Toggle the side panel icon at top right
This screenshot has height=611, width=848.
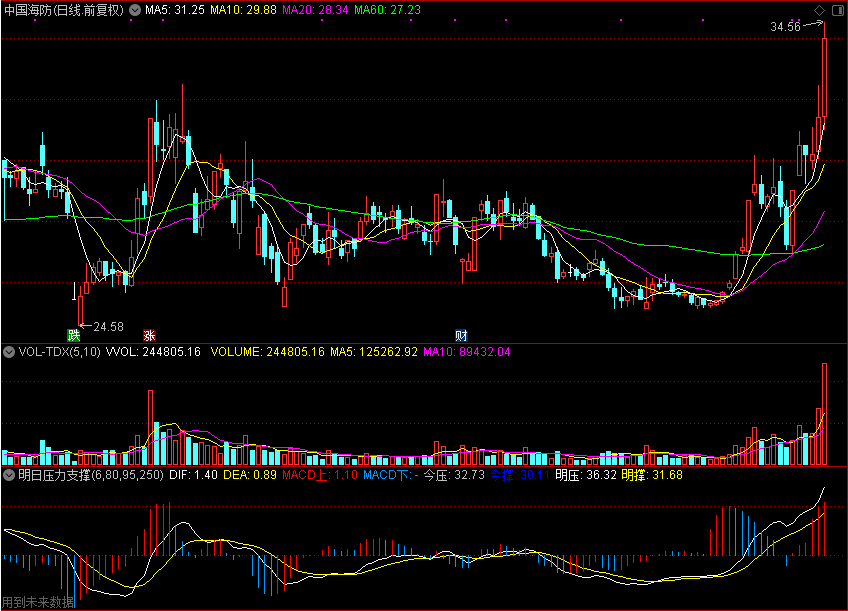[x=837, y=10]
